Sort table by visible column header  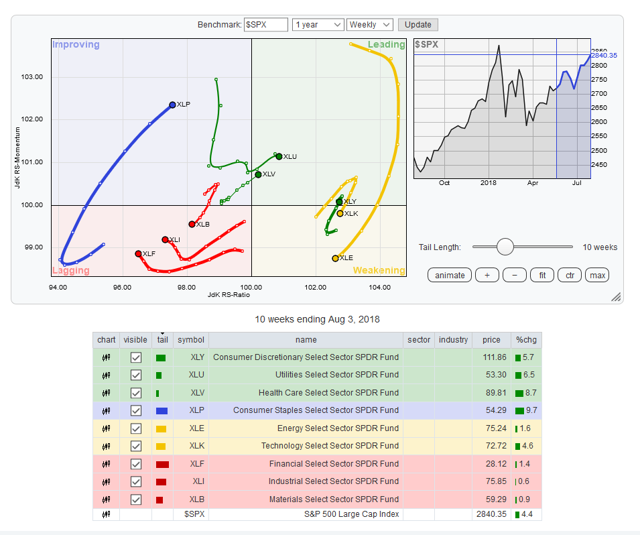(x=135, y=340)
